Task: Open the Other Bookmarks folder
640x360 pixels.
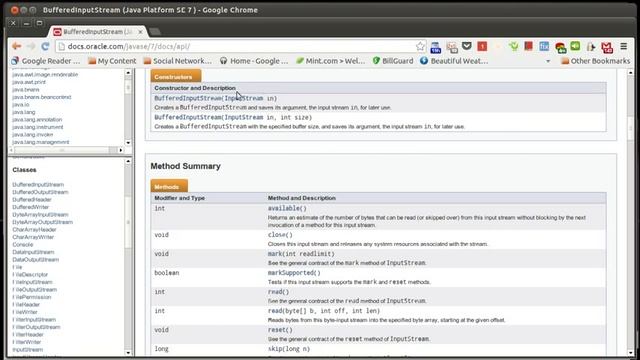Action: click(x=596, y=61)
